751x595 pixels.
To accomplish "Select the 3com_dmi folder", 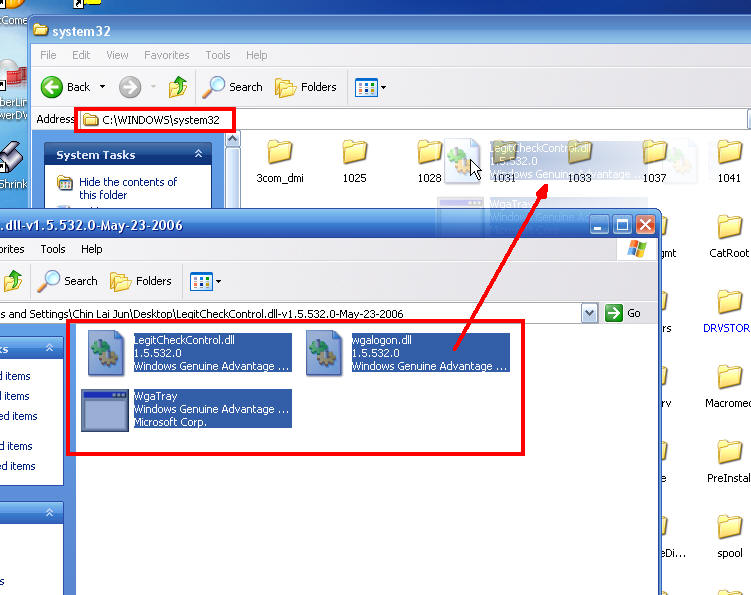I will point(280,162).
